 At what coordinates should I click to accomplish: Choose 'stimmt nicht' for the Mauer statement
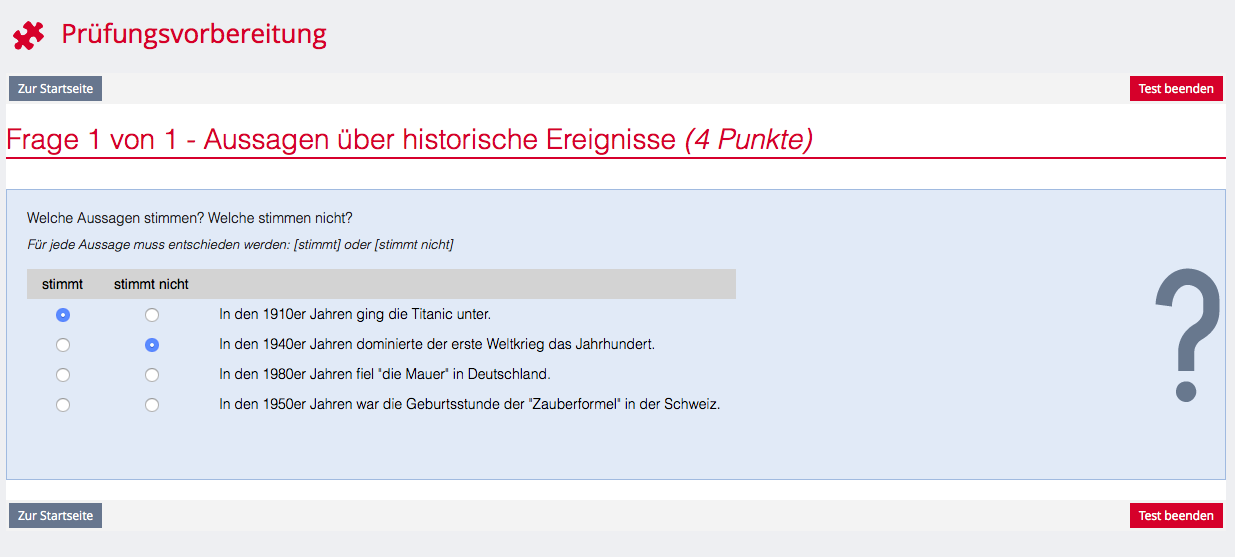(152, 375)
